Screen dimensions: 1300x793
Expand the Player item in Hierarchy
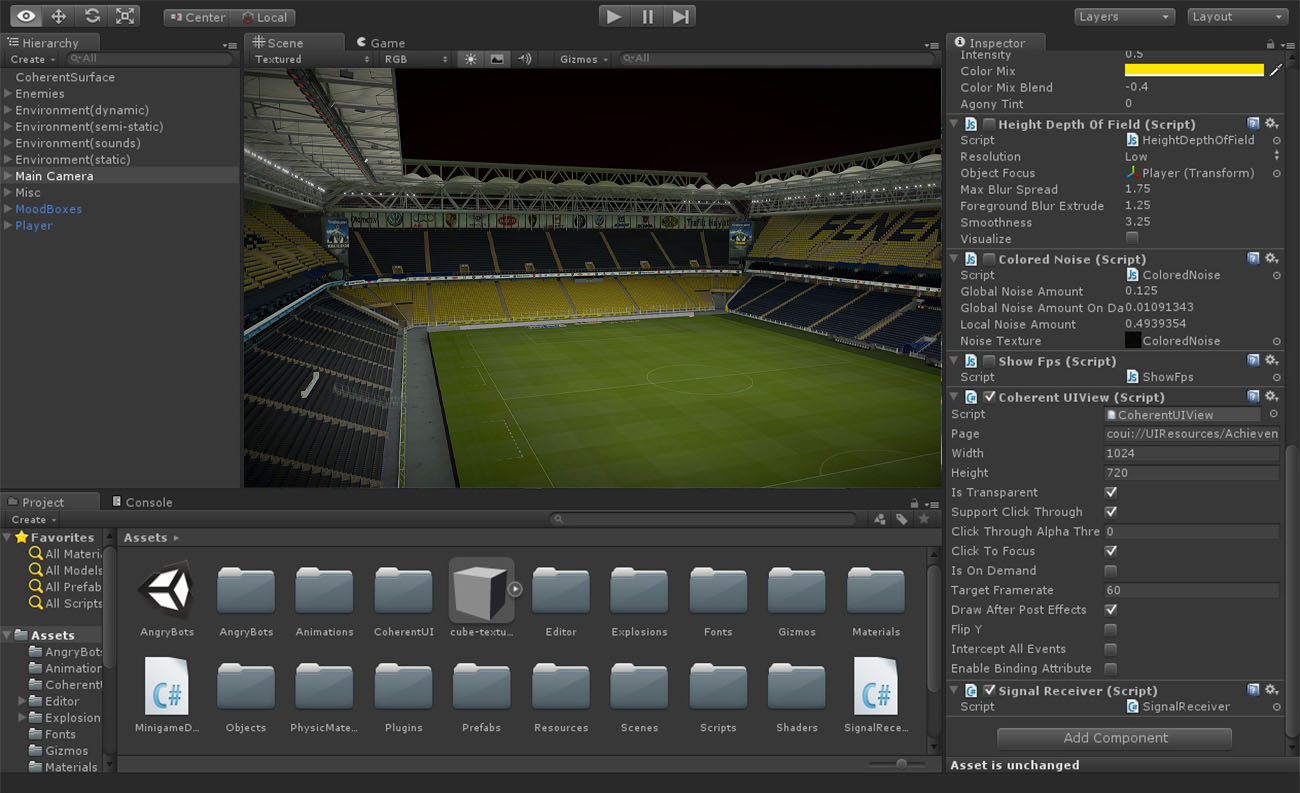pyautogui.click(x=8, y=226)
